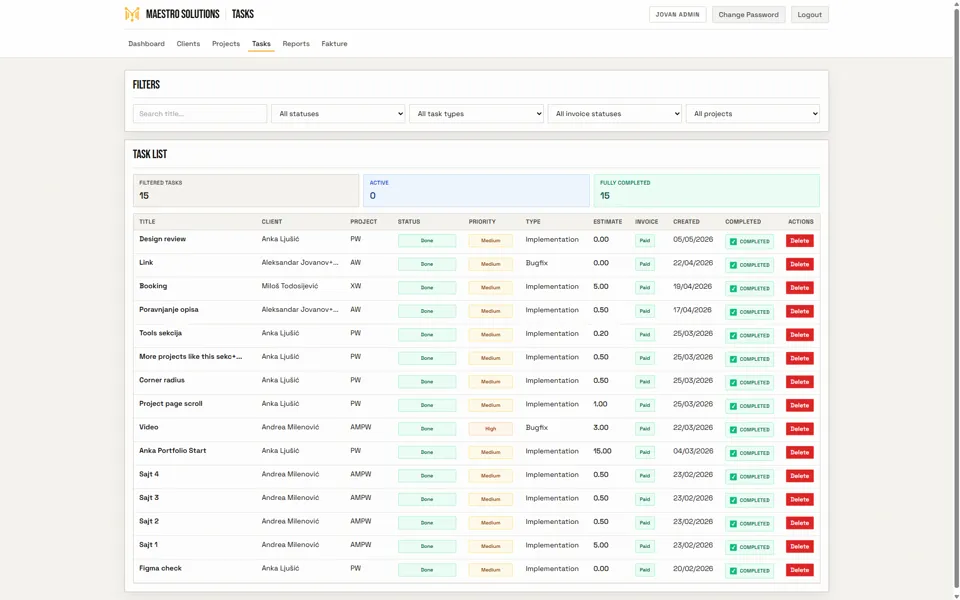Open the All invoice statuses dropdown
Image resolution: width=960 pixels, height=600 pixels.
(615, 113)
